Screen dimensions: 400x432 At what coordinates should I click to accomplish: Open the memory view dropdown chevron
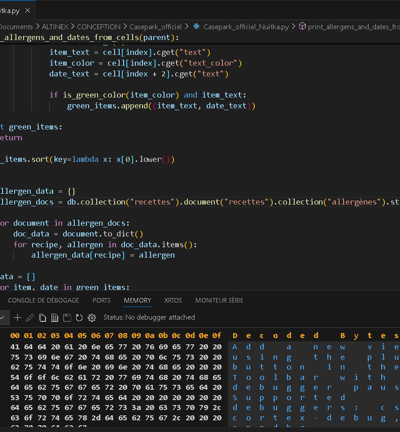pos(2,318)
